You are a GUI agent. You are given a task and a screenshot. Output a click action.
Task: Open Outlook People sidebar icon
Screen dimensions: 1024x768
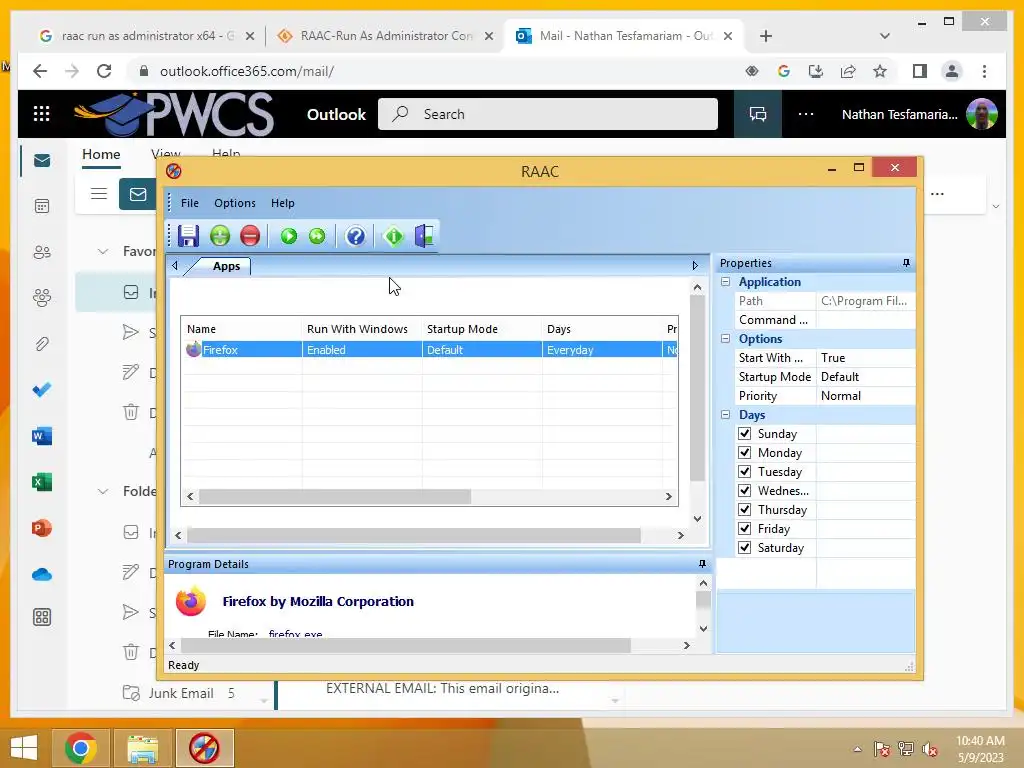click(x=42, y=252)
